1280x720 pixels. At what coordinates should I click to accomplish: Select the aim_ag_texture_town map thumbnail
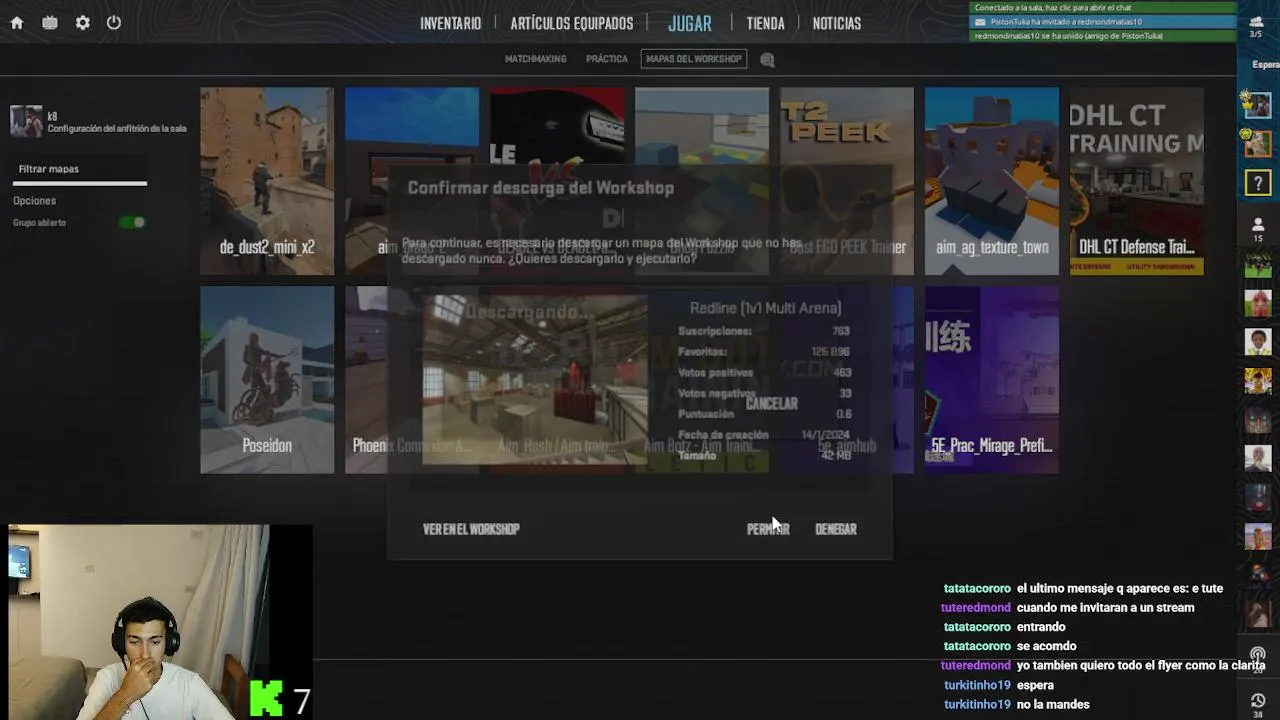click(x=992, y=181)
